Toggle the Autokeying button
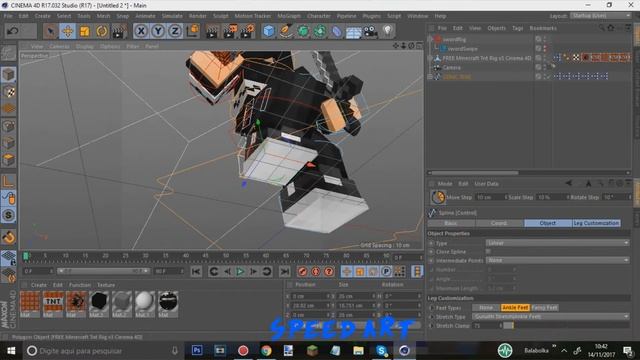 click(x=316, y=271)
